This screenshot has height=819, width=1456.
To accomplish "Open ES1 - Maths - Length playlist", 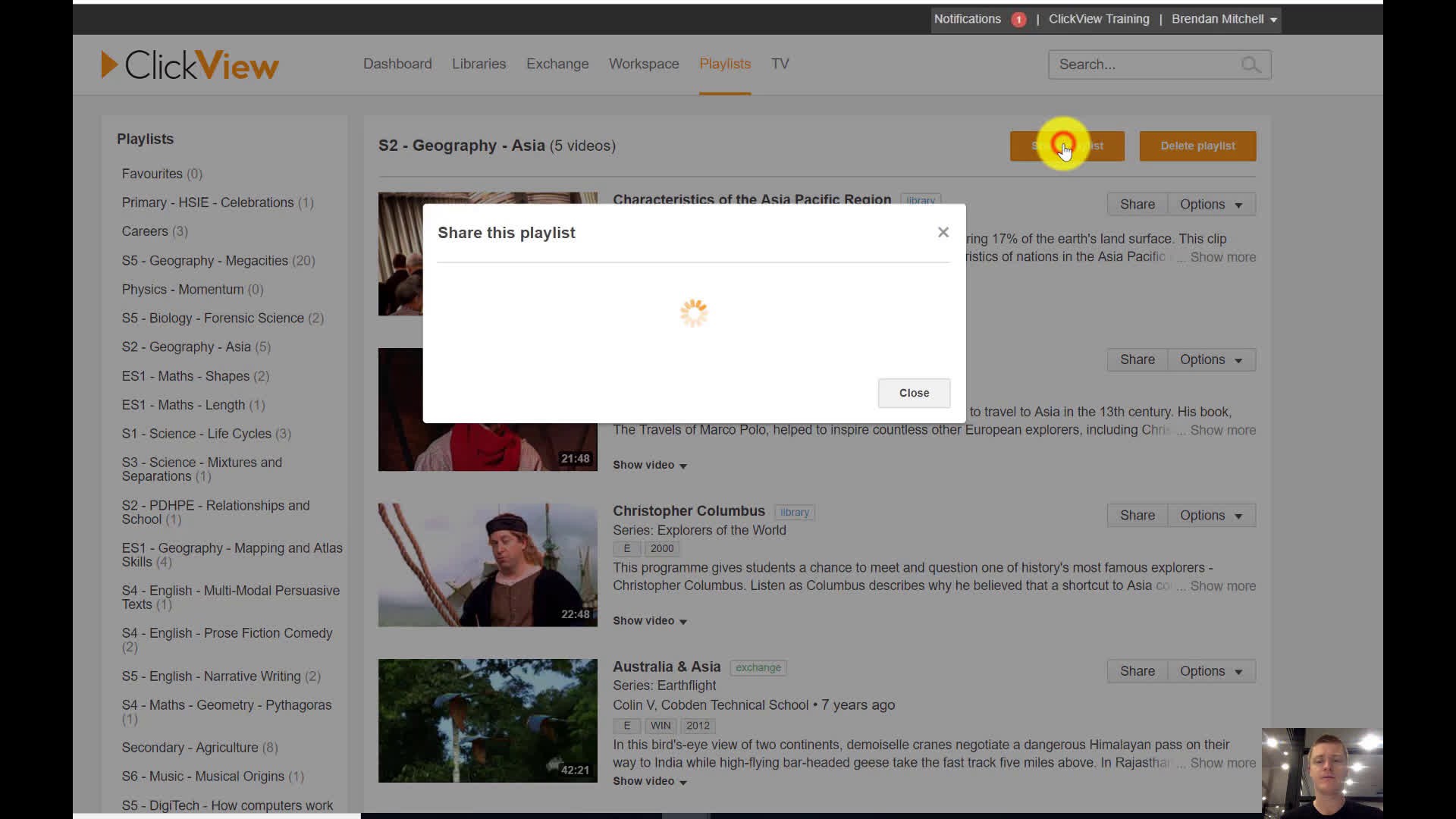I will 193,404.
